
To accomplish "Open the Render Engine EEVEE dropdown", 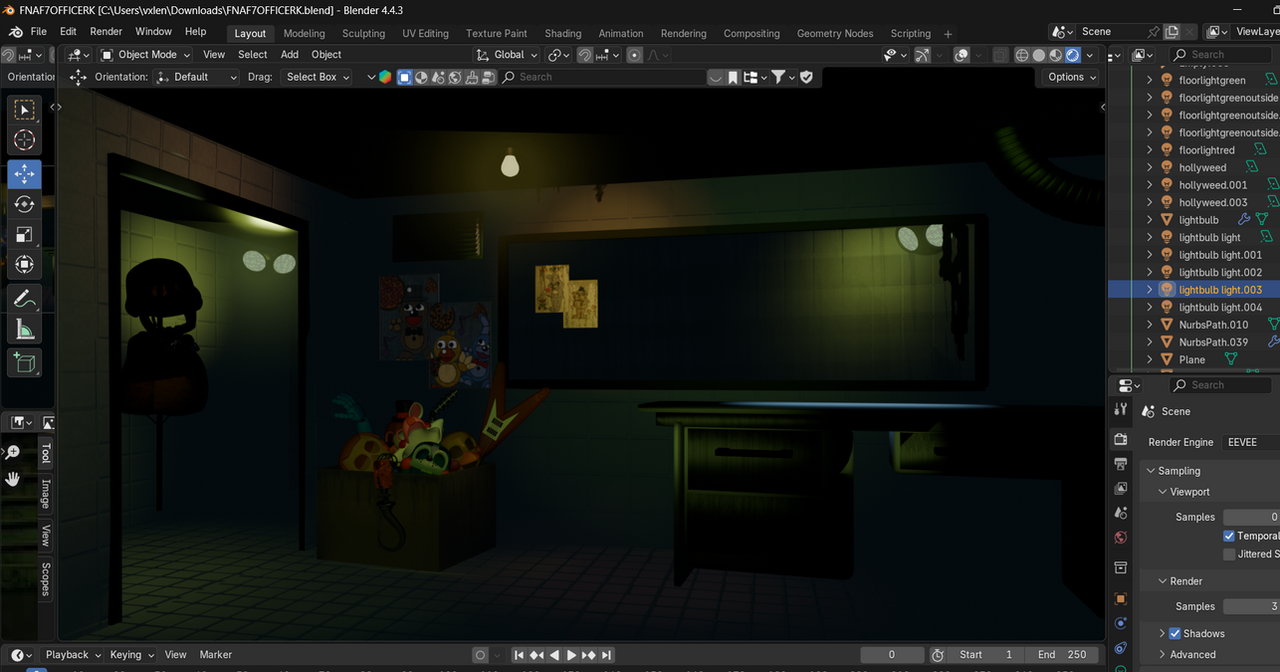I will pyautogui.click(x=1250, y=442).
